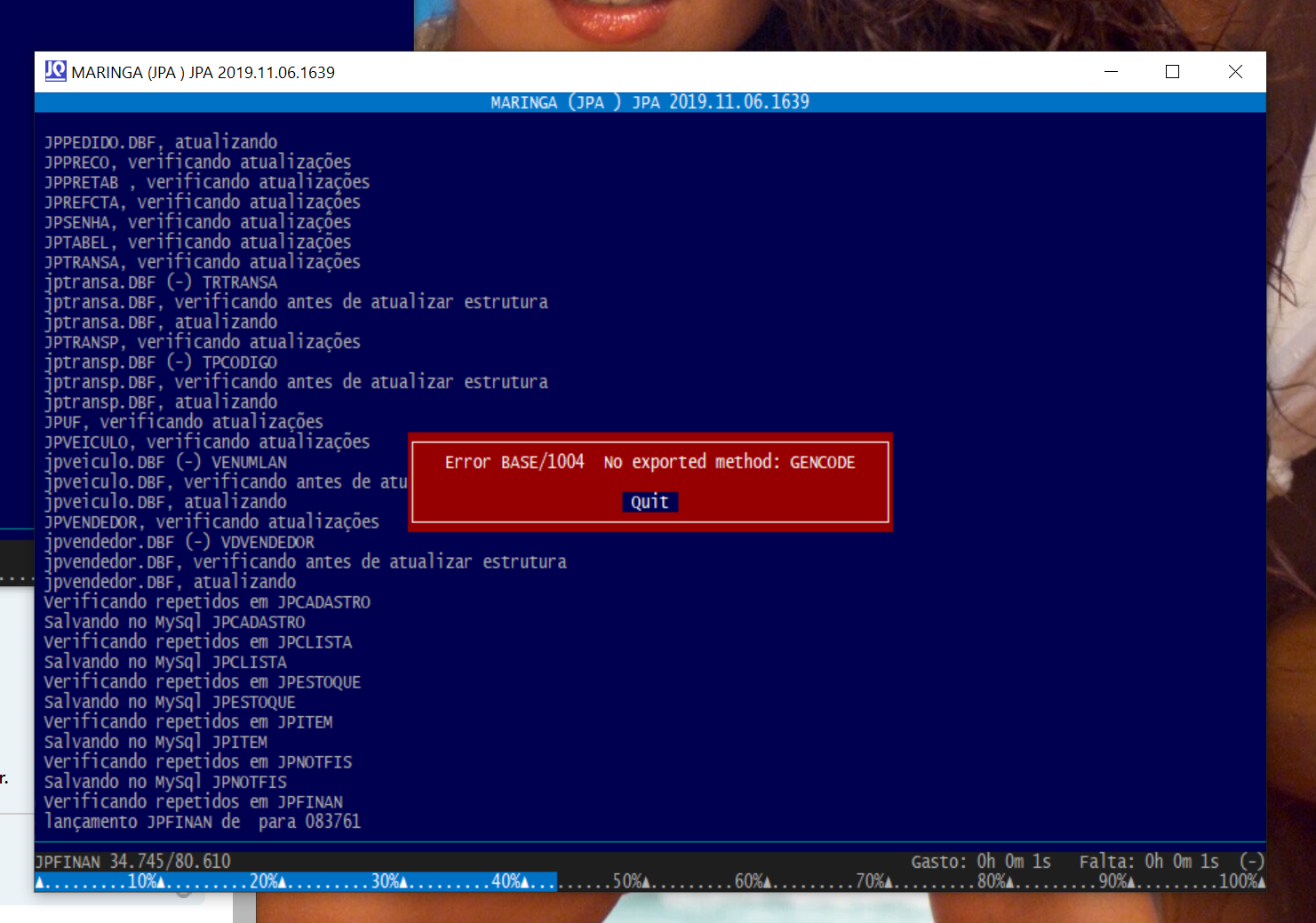Viewport: 1316px width, 923px height.
Task: Click "Salvando no MySql JPESTOQUE"
Action: pos(170,702)
